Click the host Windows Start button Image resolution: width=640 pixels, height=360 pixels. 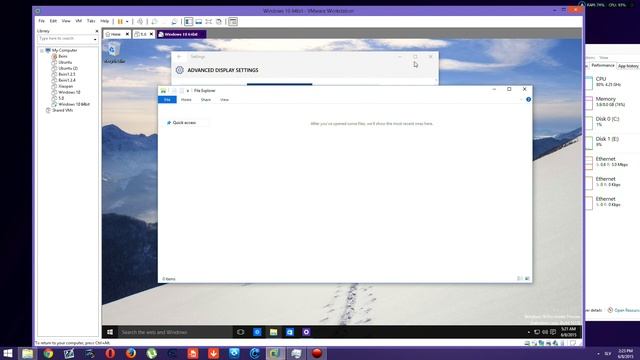pyautogui.click(x=8, y=353)
